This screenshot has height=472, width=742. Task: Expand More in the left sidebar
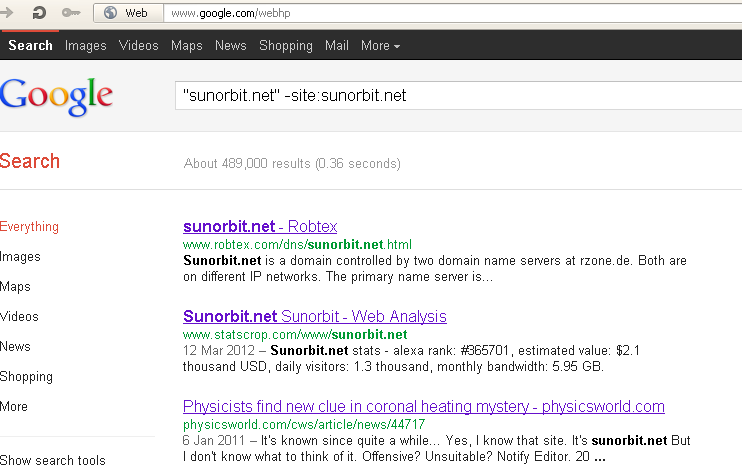point(14,407)
